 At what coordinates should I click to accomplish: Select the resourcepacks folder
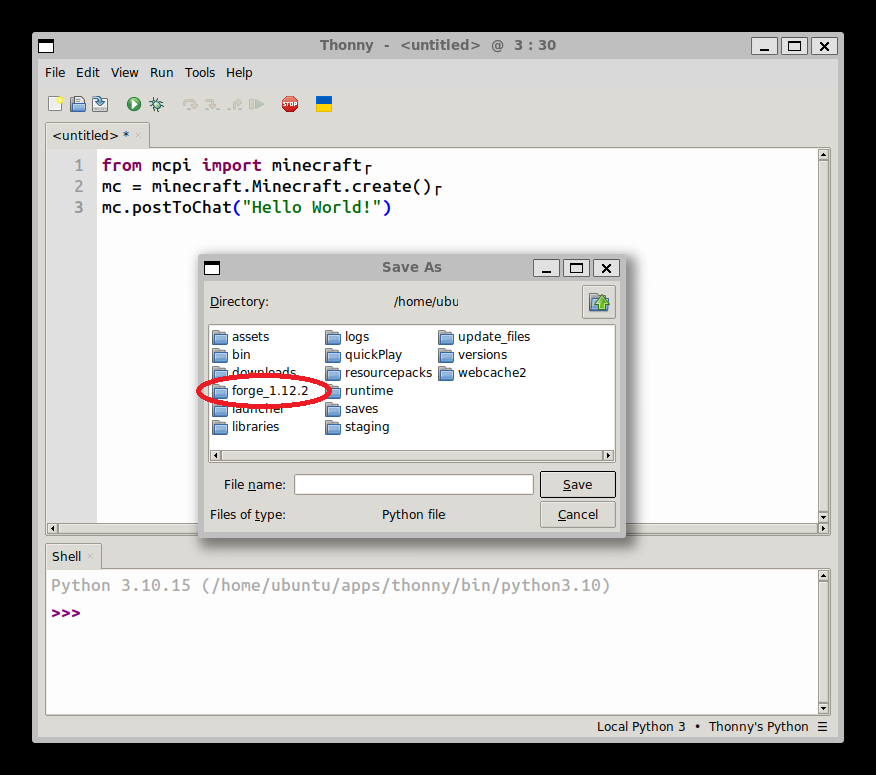379,373
